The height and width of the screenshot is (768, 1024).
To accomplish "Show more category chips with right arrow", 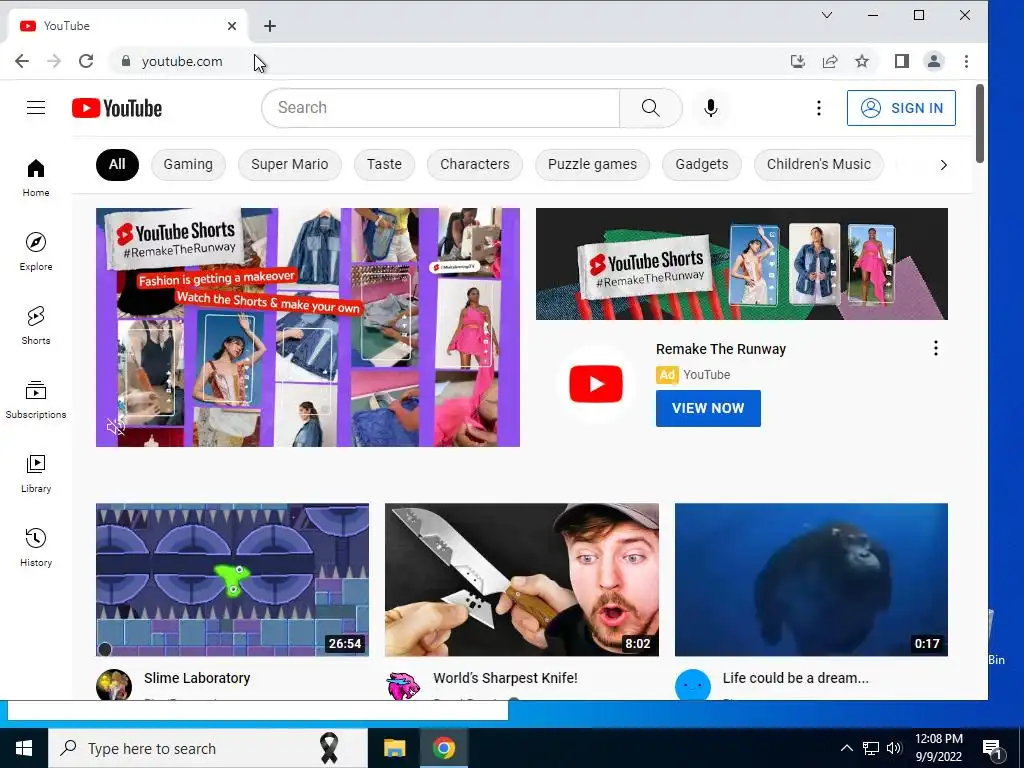I will pos(943,165).
